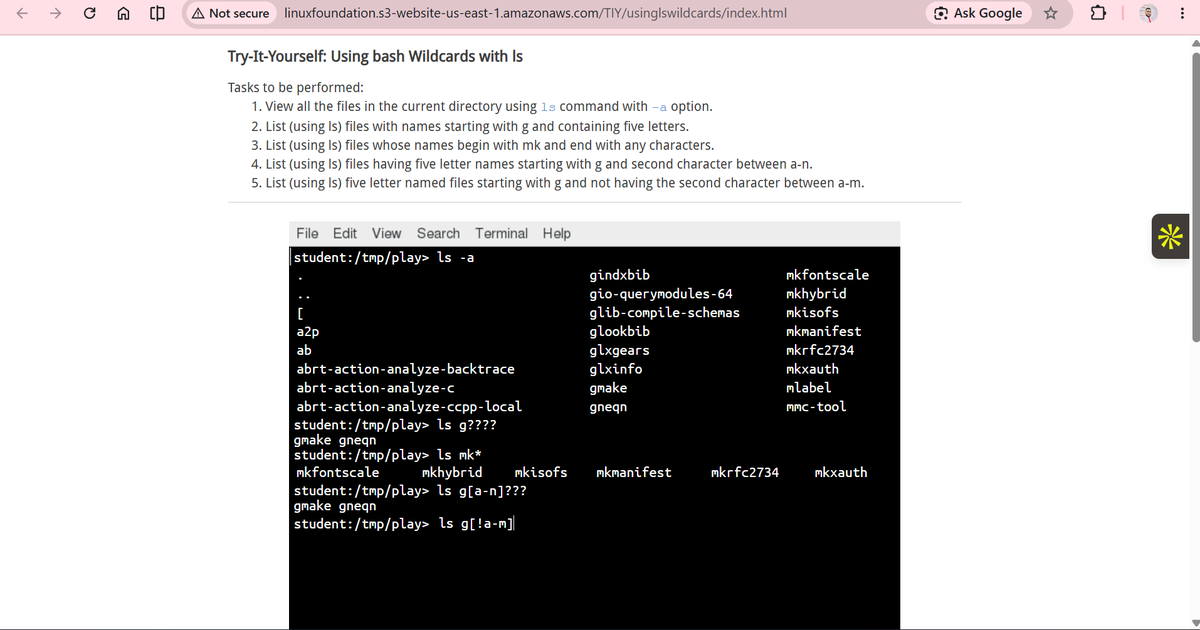Click the 'ls g????' command line

[394, 425]
